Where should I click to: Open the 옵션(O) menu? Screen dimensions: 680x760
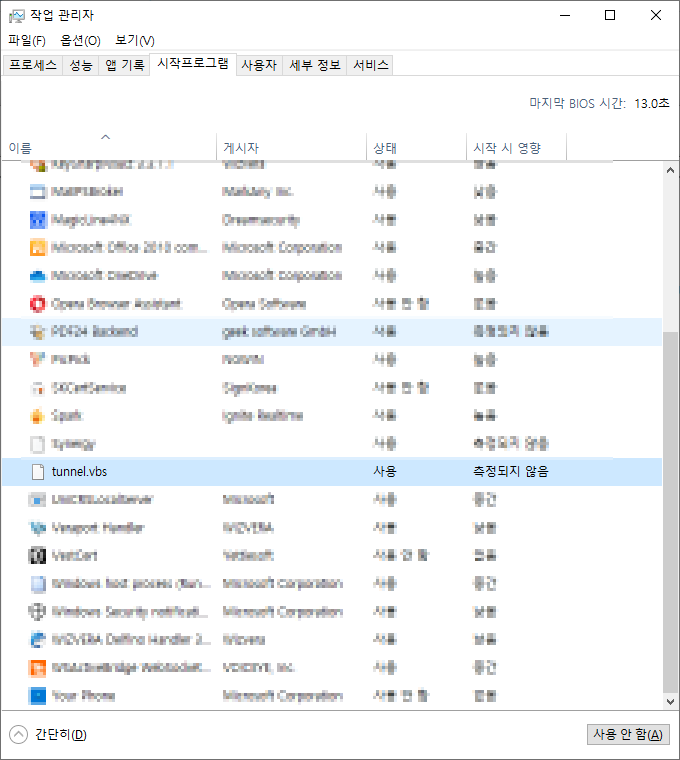pos(80,40)
